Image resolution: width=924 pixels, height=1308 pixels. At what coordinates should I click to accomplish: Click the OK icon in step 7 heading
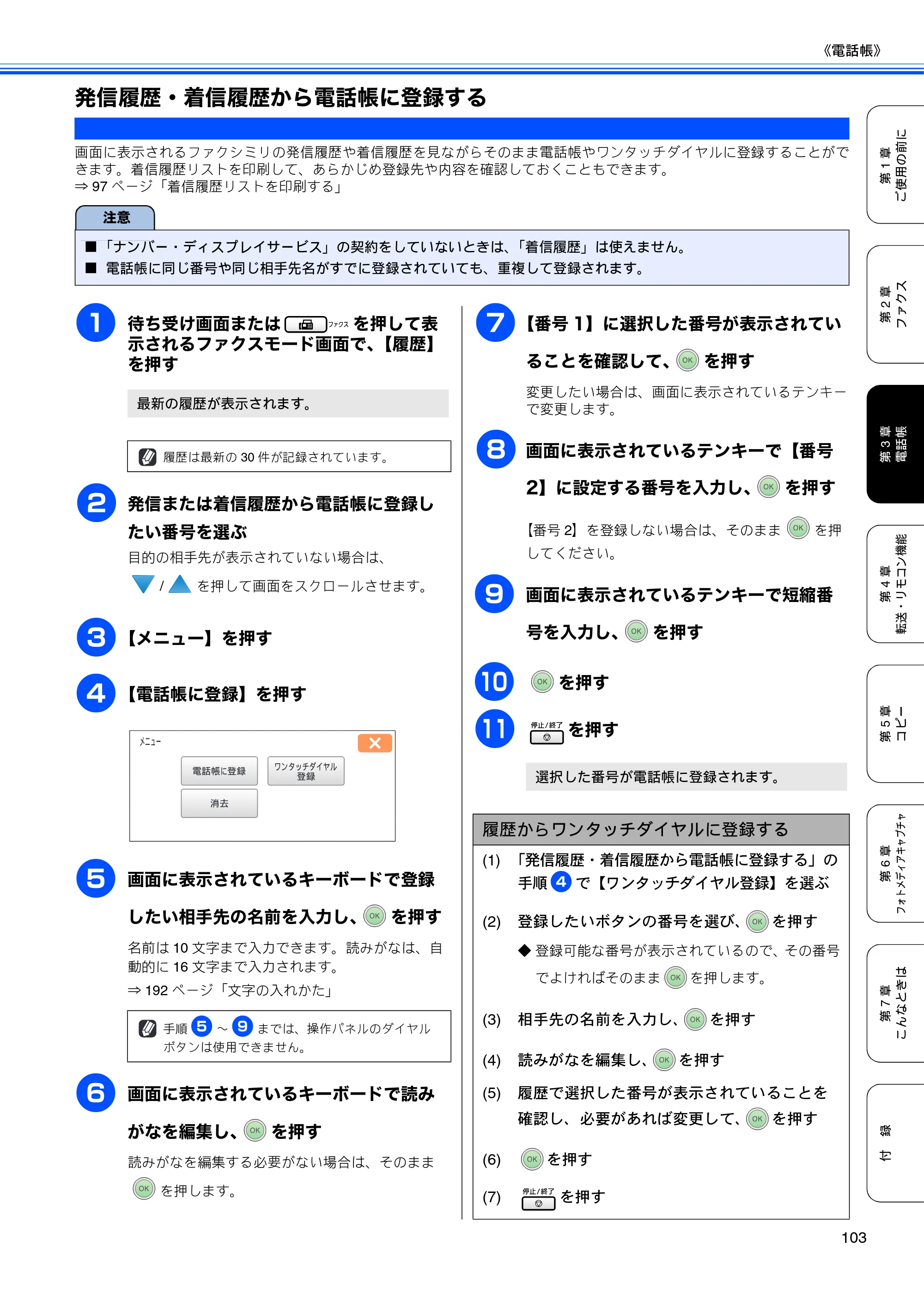coord(687,360)
